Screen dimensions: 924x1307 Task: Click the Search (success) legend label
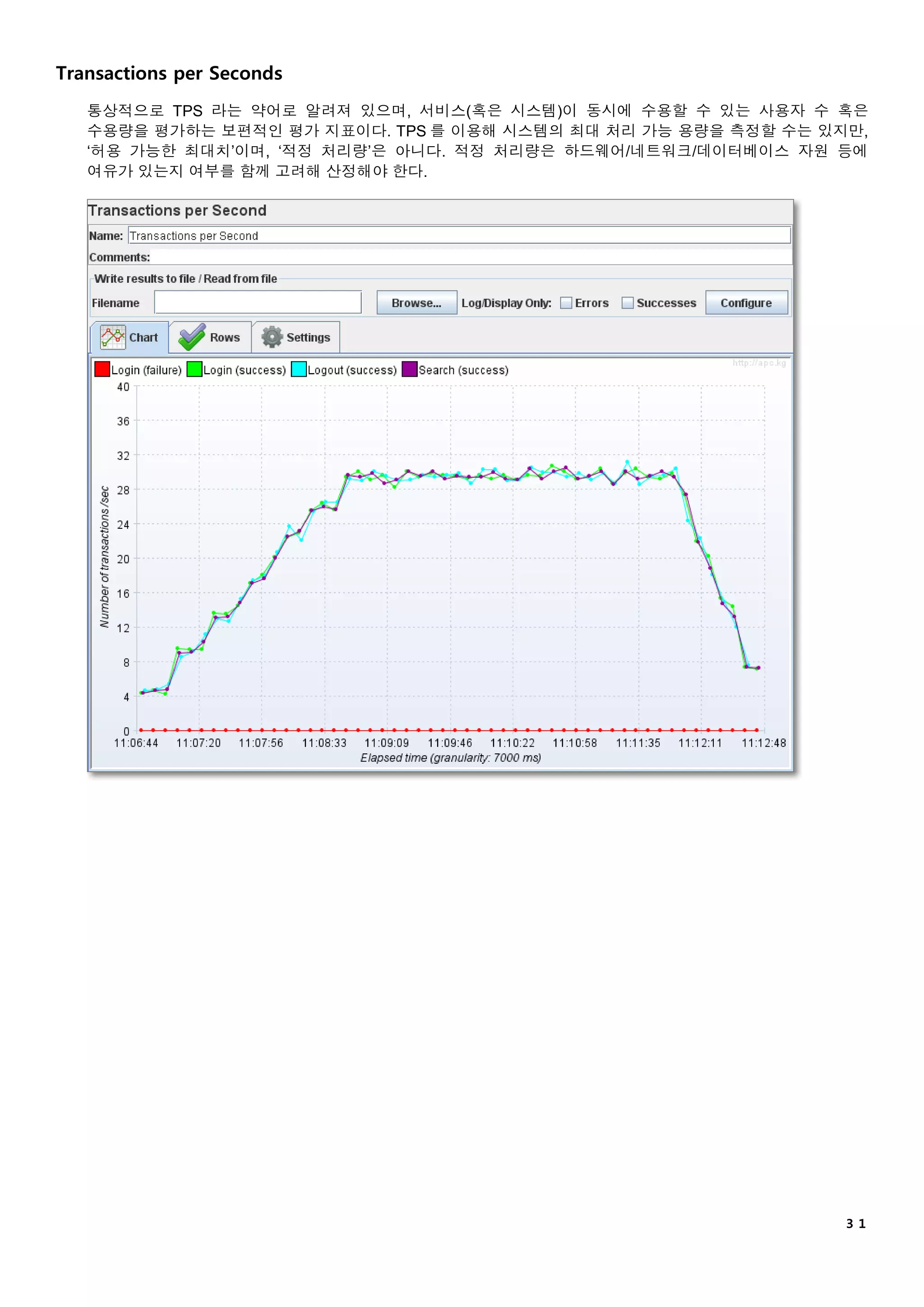(x=463, y=370)
